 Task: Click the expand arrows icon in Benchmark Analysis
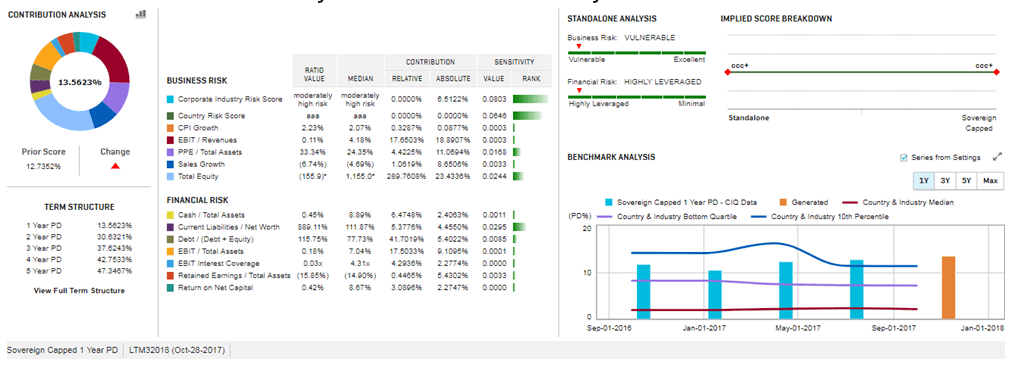tap(997, 157)
